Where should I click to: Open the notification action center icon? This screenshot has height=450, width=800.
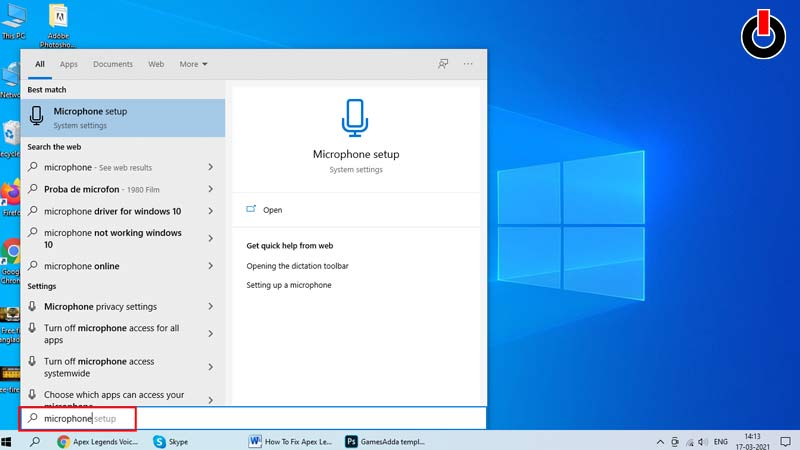tap(786, 442)
